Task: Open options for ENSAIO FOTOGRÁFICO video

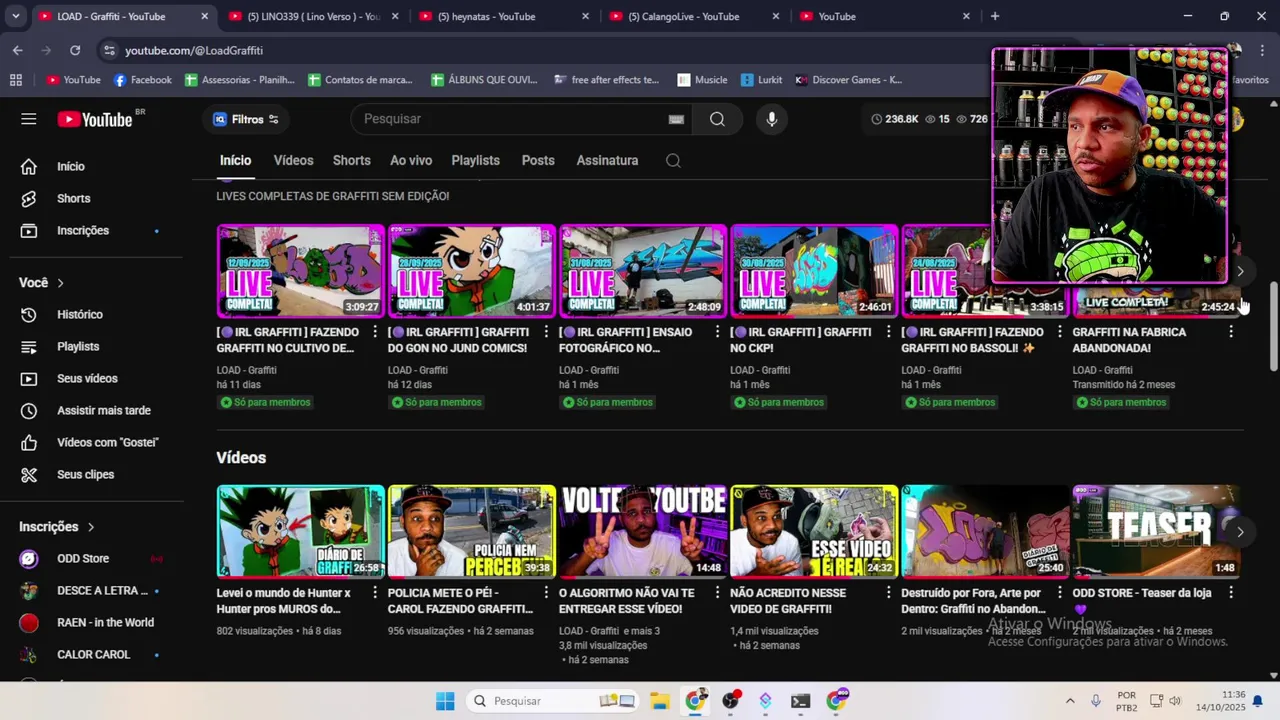Action: (717, 332)
